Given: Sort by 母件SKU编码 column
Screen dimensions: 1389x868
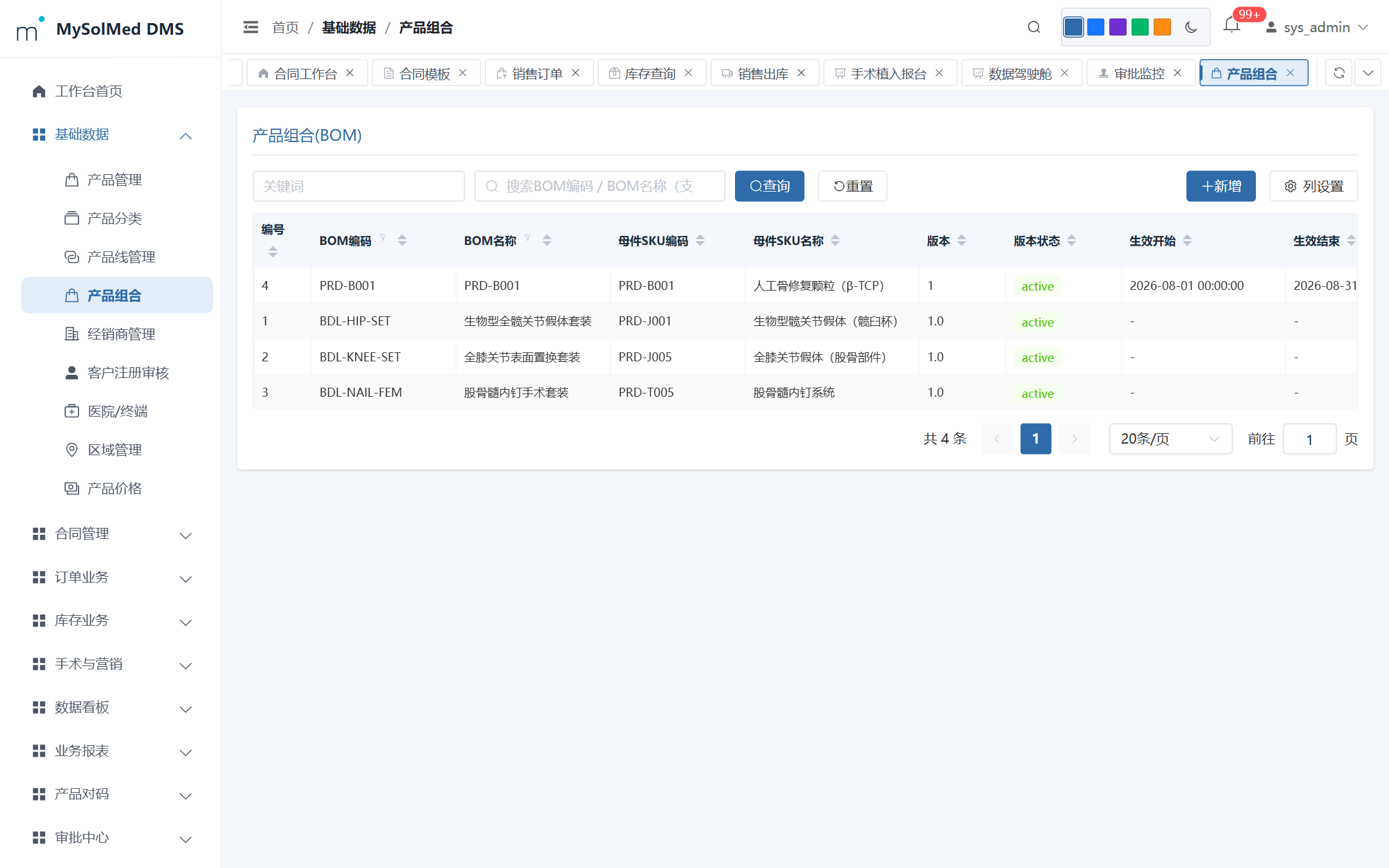Looking at the screenshot, I should [701, 240].
